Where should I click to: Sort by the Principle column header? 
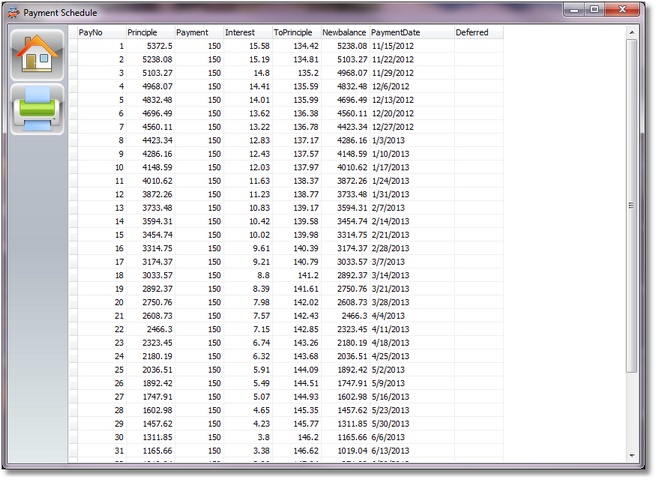pyautogui.click(x=149, y=32)
